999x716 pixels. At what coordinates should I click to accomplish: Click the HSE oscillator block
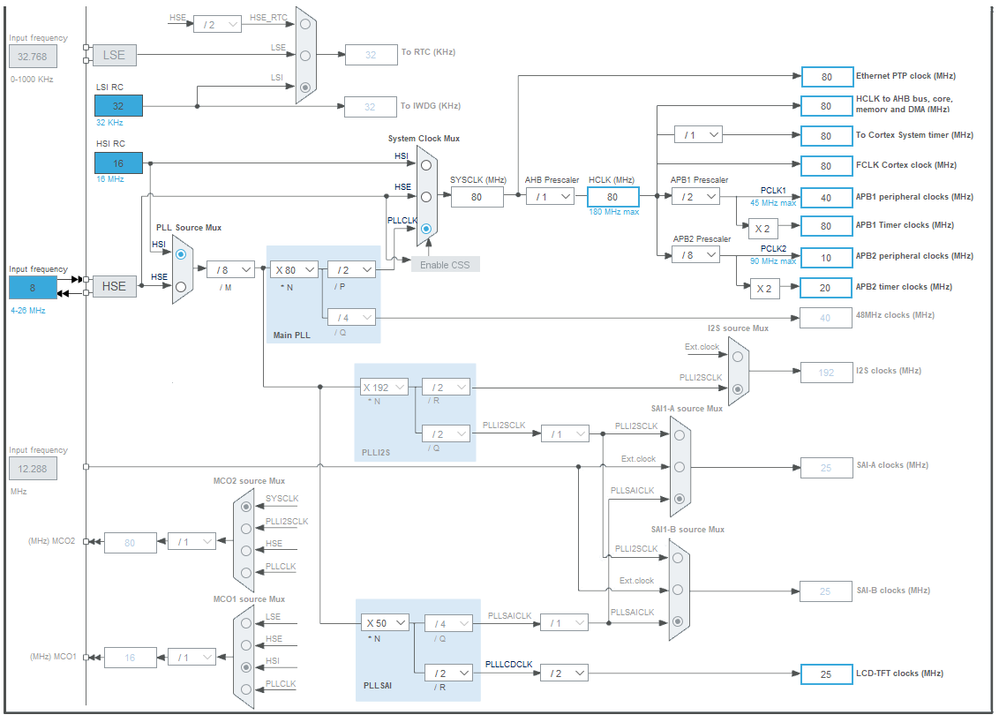(x=114, y=287)
